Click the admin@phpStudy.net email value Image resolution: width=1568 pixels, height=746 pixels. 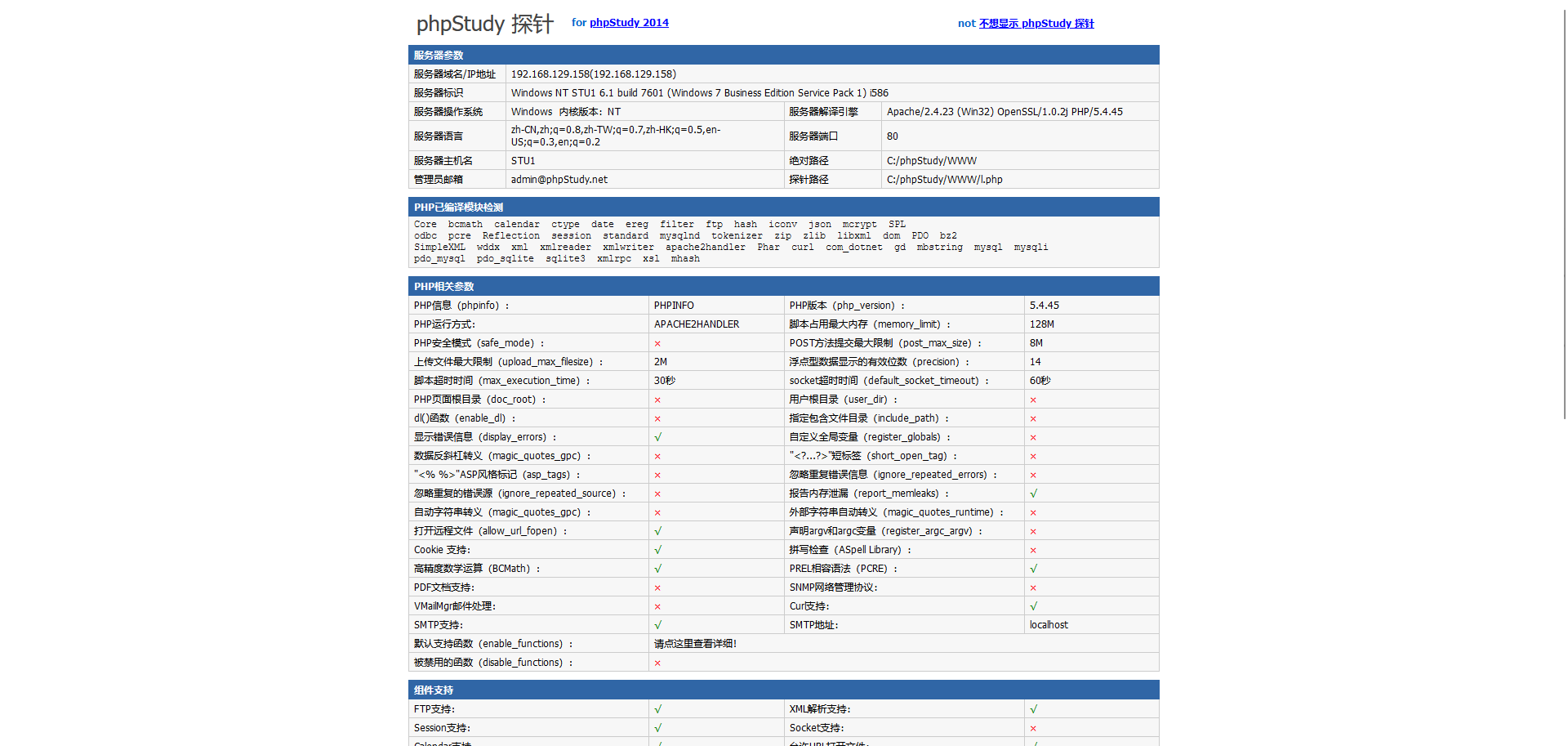559,180
